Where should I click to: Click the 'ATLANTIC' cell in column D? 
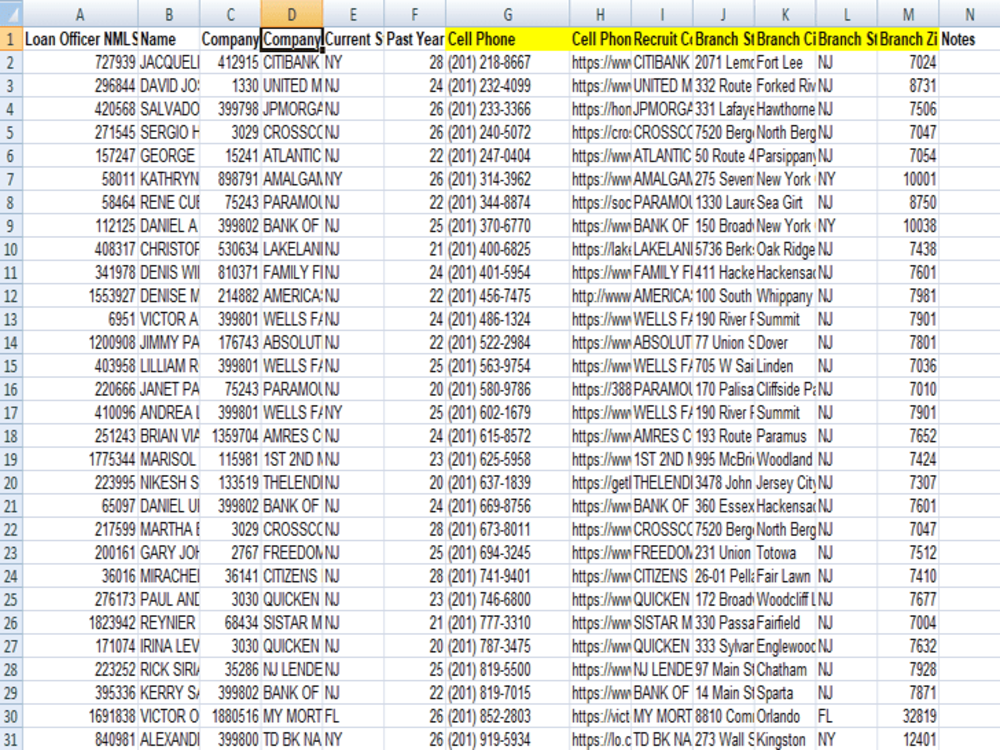(x=291, y=156)
